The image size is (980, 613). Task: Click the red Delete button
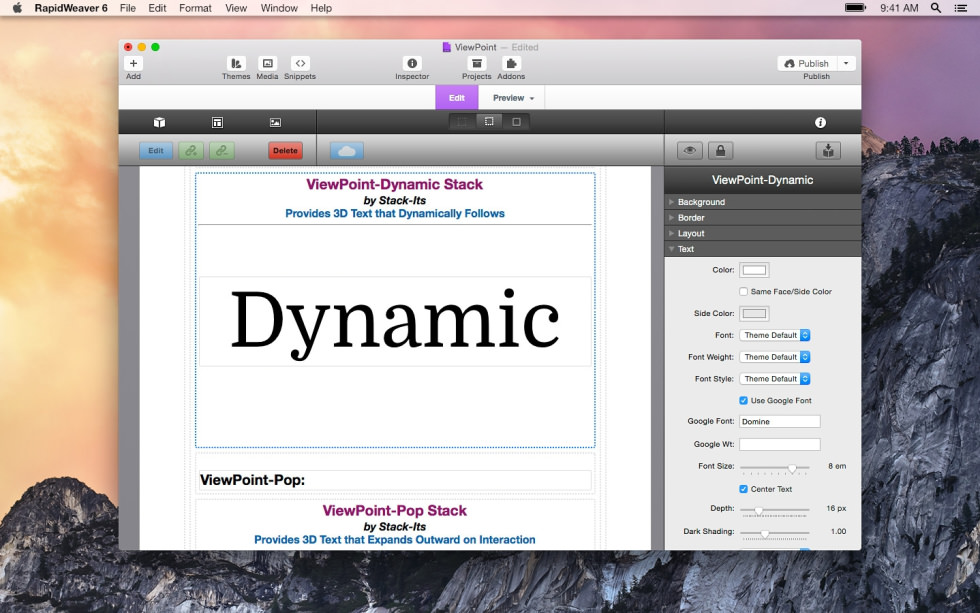click(286, 151)
